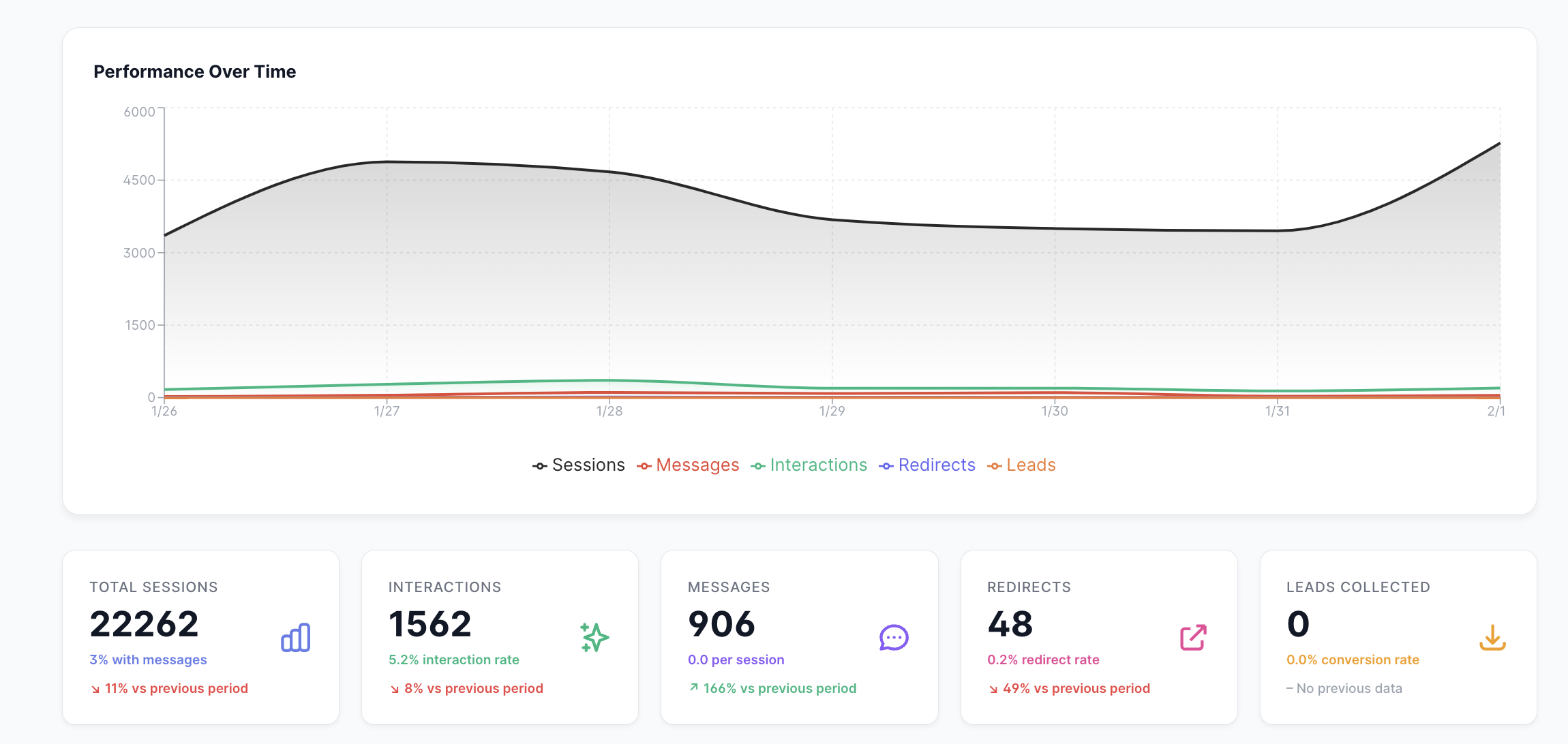Click the red down arrow beside 11% change
This screenshot has height=744, width=1568.
tap(95, 689)
